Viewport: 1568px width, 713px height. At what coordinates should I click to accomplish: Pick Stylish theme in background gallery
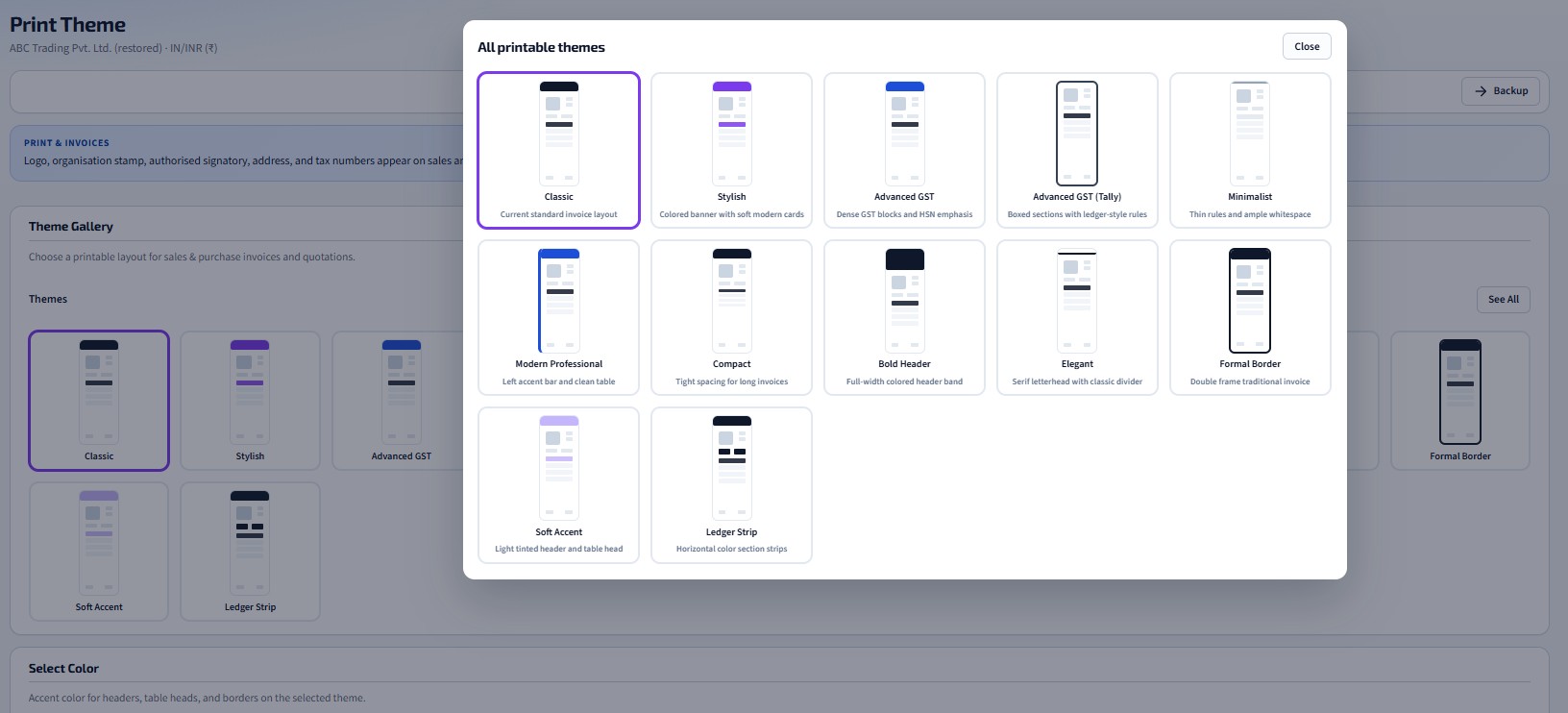coord(250,401)
